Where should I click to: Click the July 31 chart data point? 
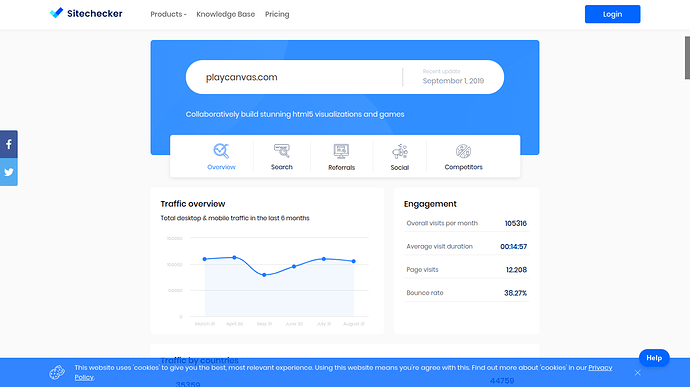324,259
